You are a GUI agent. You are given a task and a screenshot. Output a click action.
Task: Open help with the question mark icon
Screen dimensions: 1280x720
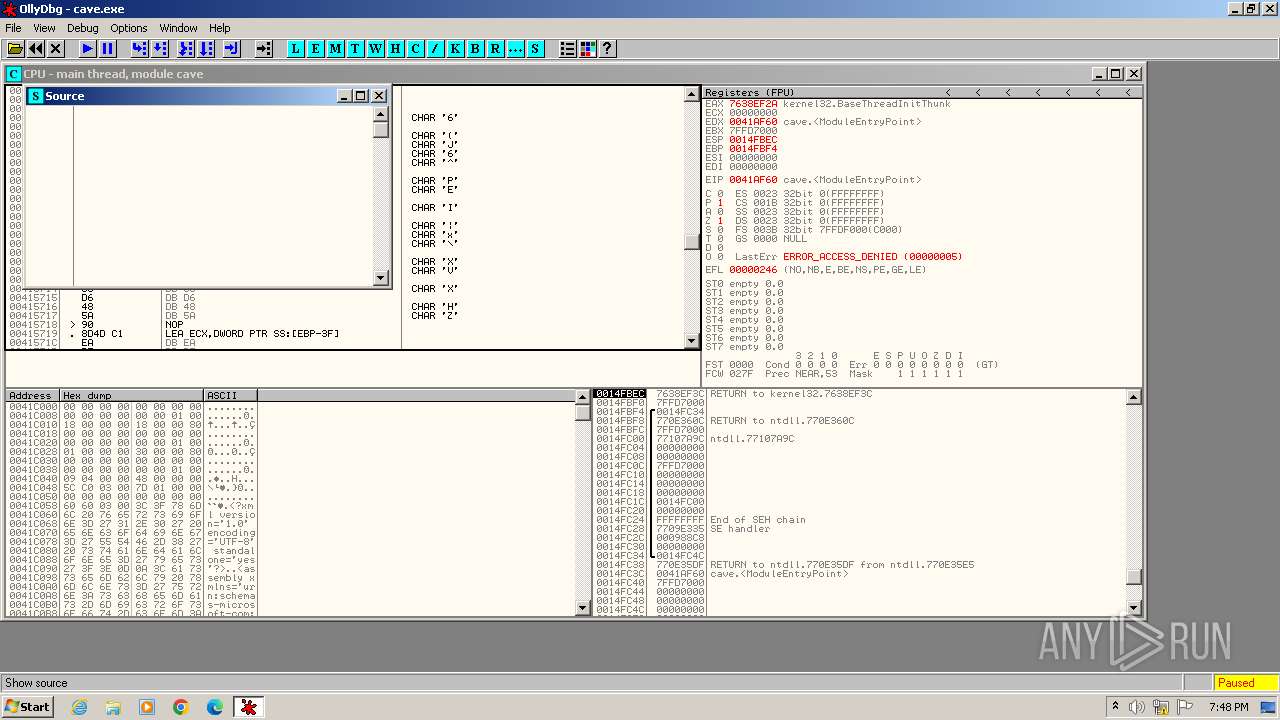[607, 48]
